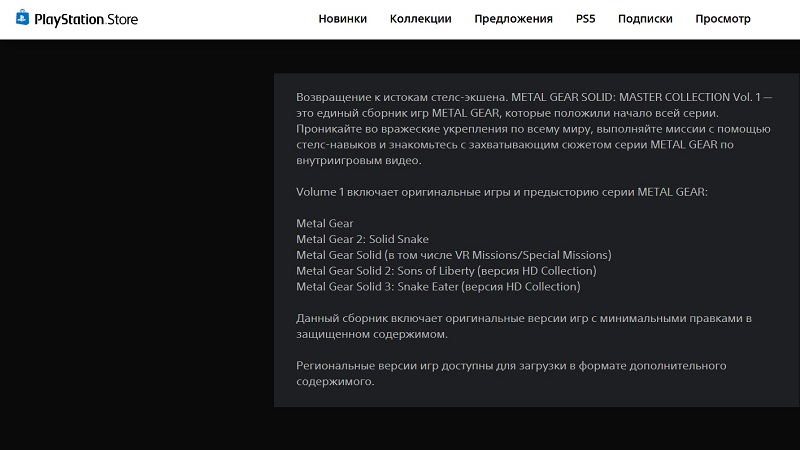Go to the Предложения section
Screen dimensions: 800x450
(x=513, y=19)
